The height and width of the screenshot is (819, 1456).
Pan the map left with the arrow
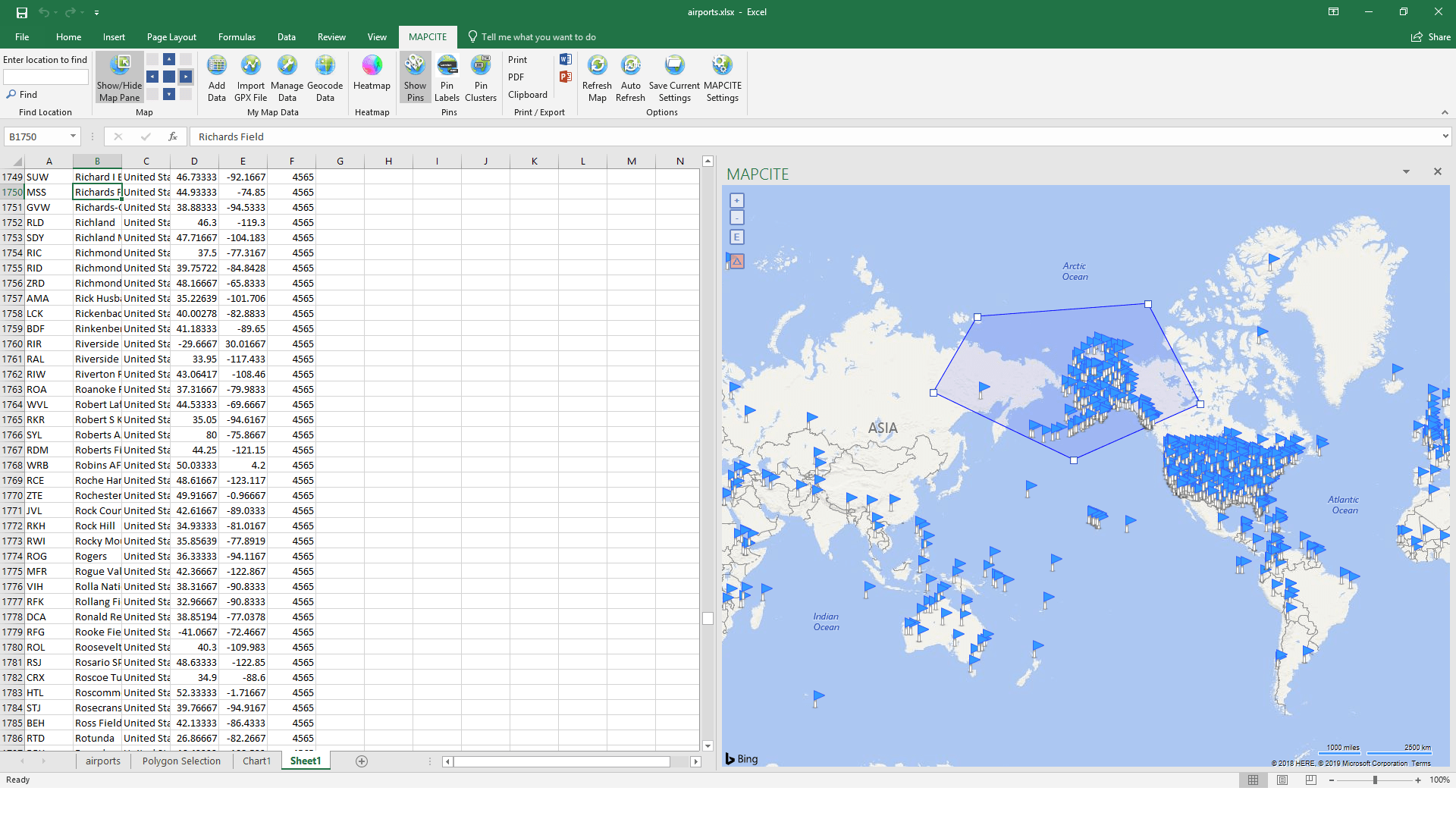coord(152,77)
